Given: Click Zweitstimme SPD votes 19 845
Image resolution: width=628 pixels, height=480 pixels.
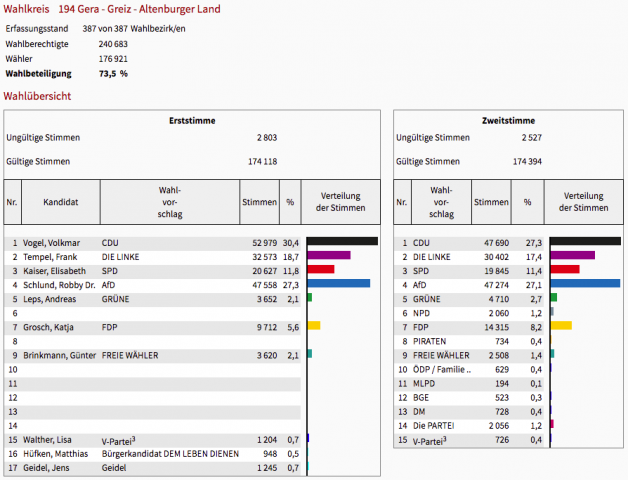Looking at the screenshot, I should pyautogui.click(x=496, y=271).
